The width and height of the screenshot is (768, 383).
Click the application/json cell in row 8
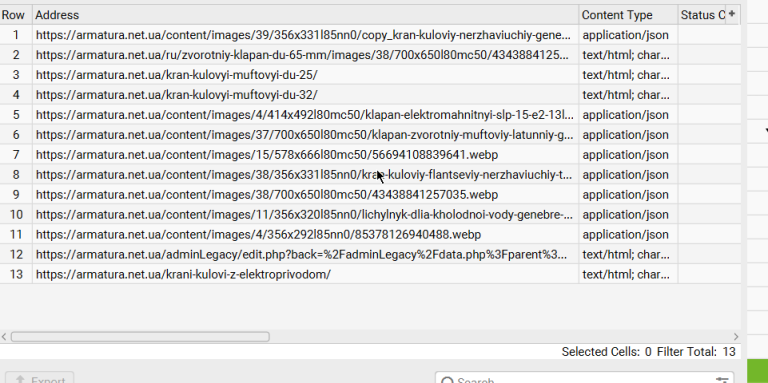[x=628, y=174]
